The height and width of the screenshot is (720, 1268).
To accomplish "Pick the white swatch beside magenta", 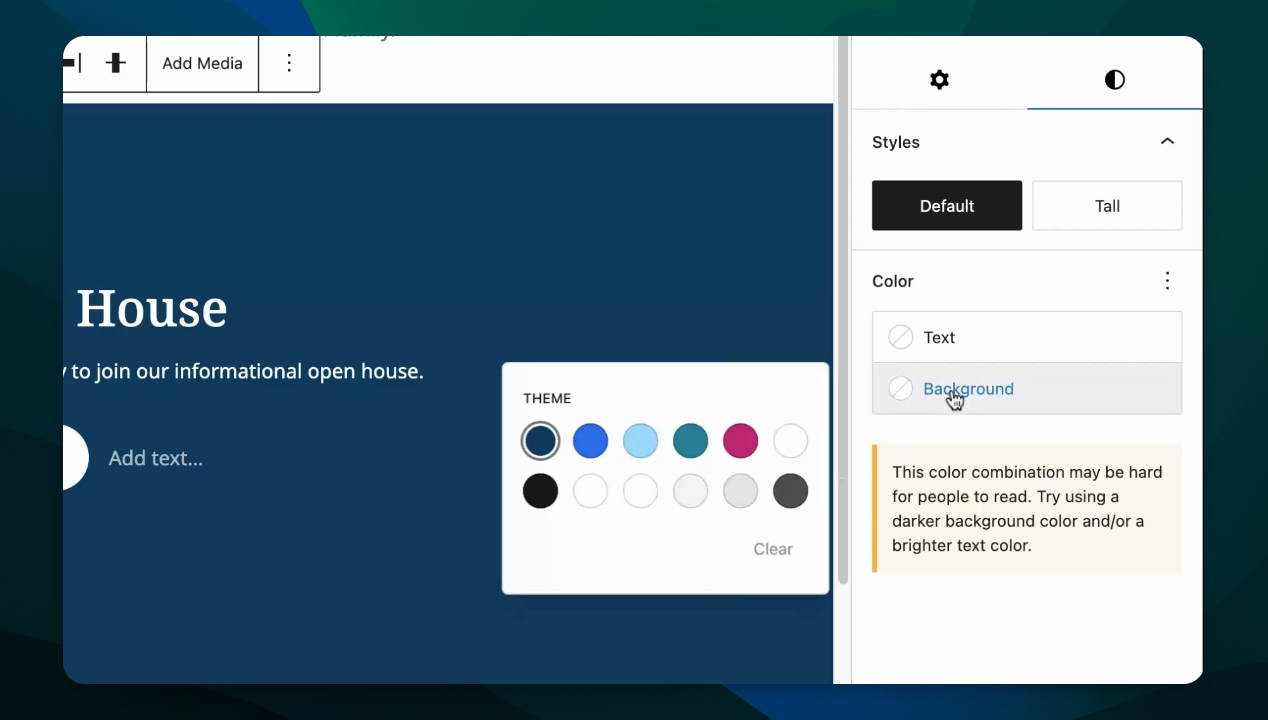I will [x=791, y=441].
